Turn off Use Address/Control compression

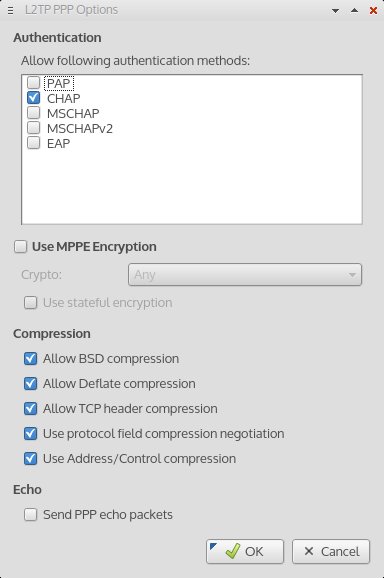point(31,459)
